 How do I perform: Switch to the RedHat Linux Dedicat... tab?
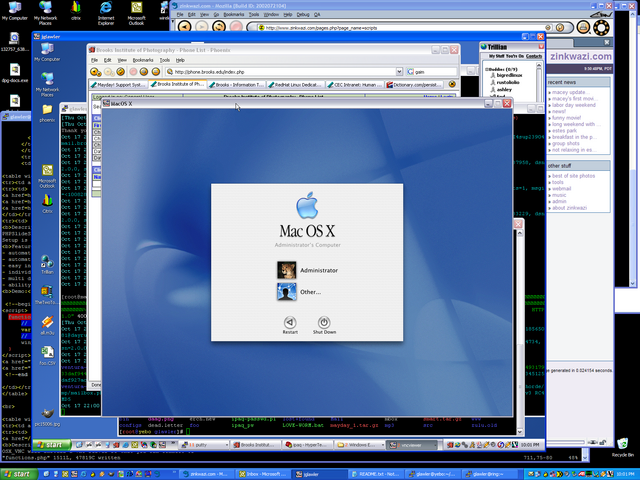click(x=296, y=84)
